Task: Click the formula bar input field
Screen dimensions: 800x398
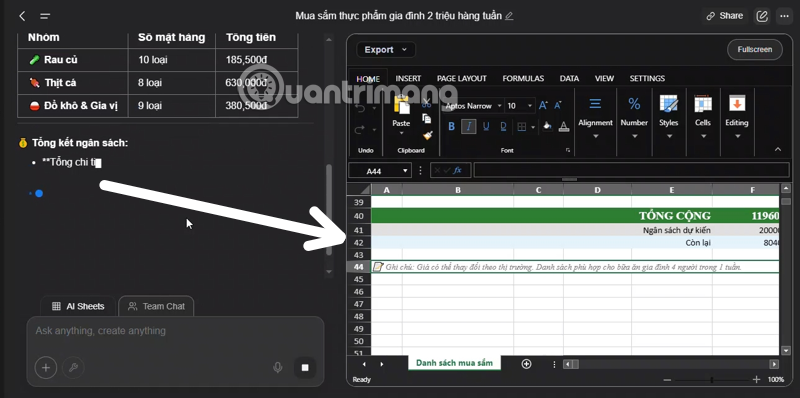Action: (631, 170)
